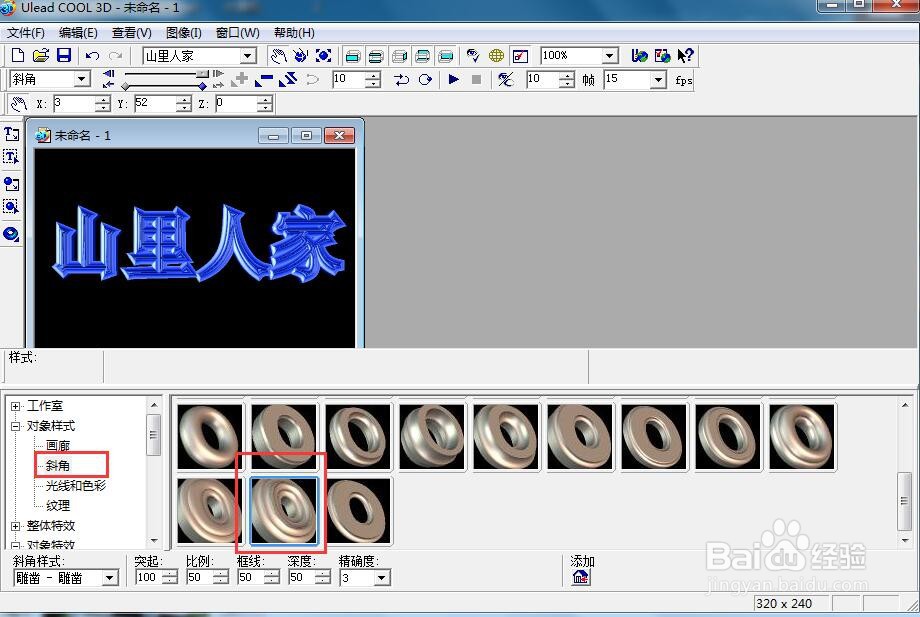Select 纹理 in the tree
Screen dimensions: 920x617
pyautogui.click(x=58, y=506)
